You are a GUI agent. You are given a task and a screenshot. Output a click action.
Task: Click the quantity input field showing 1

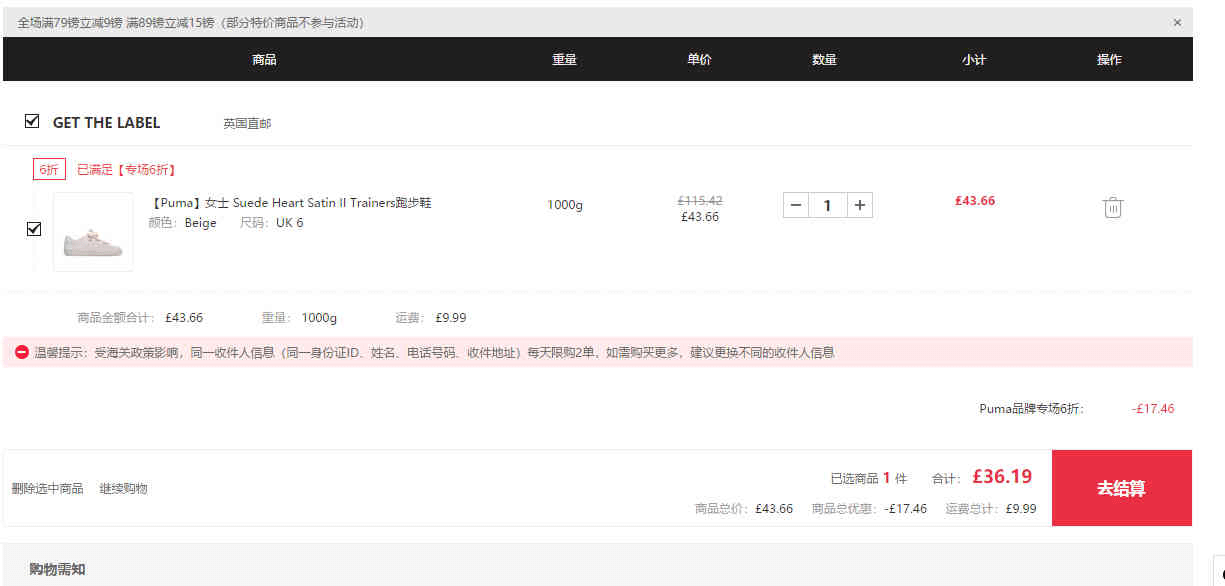pyautogui.click(x=827, y=205)
